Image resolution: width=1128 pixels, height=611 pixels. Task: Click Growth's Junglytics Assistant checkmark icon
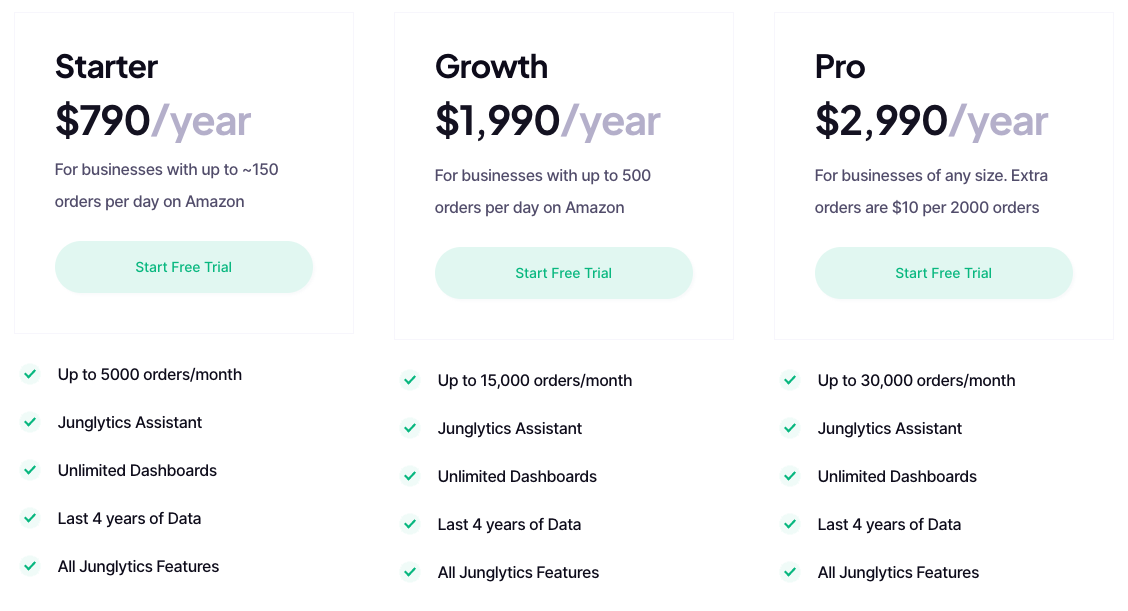click(x=410, y=428)
